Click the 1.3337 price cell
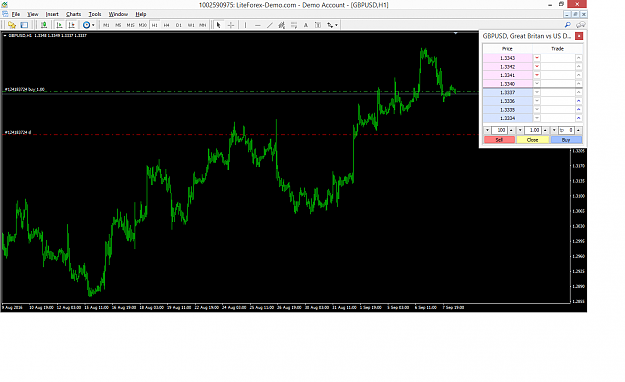Image resolution: width=625 pixels, height=382 pixels. 507,93
